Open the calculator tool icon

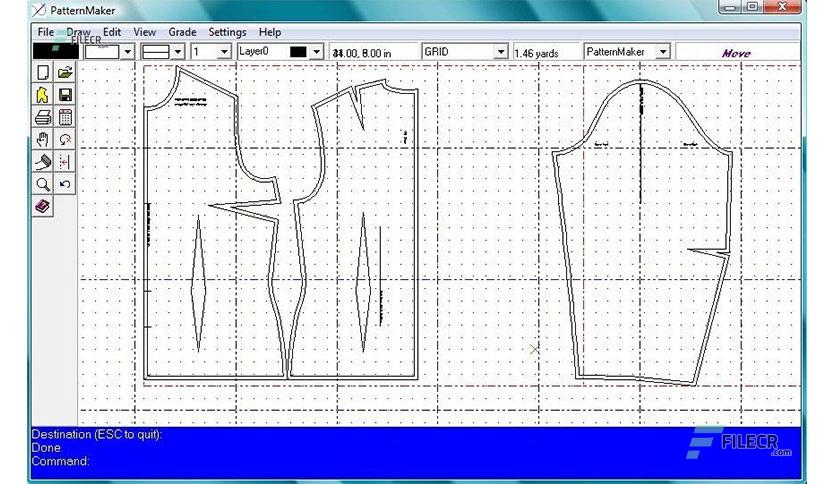65,117
